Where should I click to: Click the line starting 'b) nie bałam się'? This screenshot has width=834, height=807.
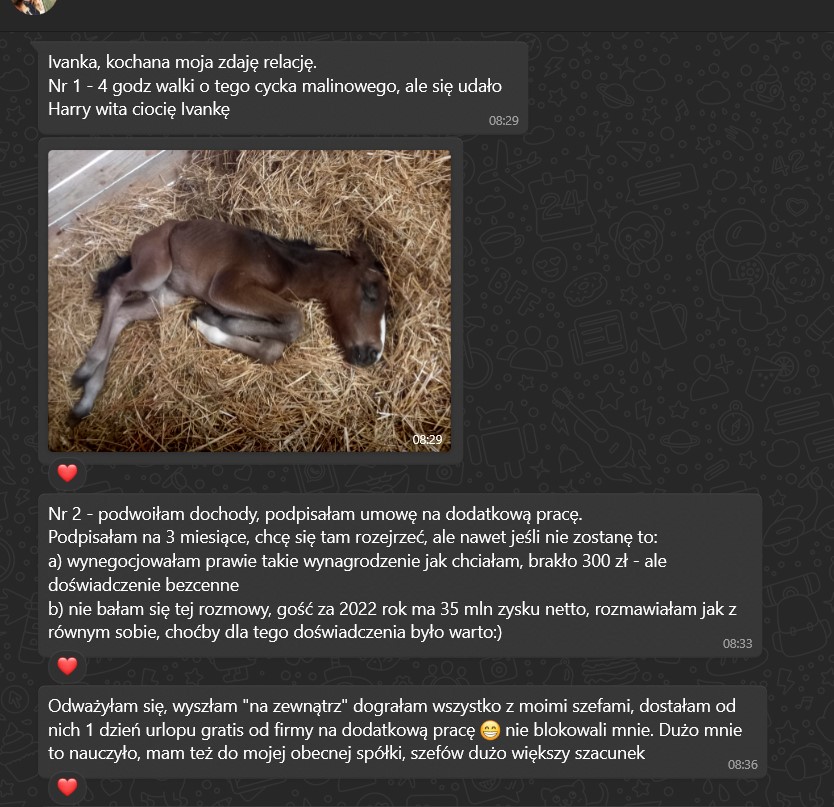393,609
